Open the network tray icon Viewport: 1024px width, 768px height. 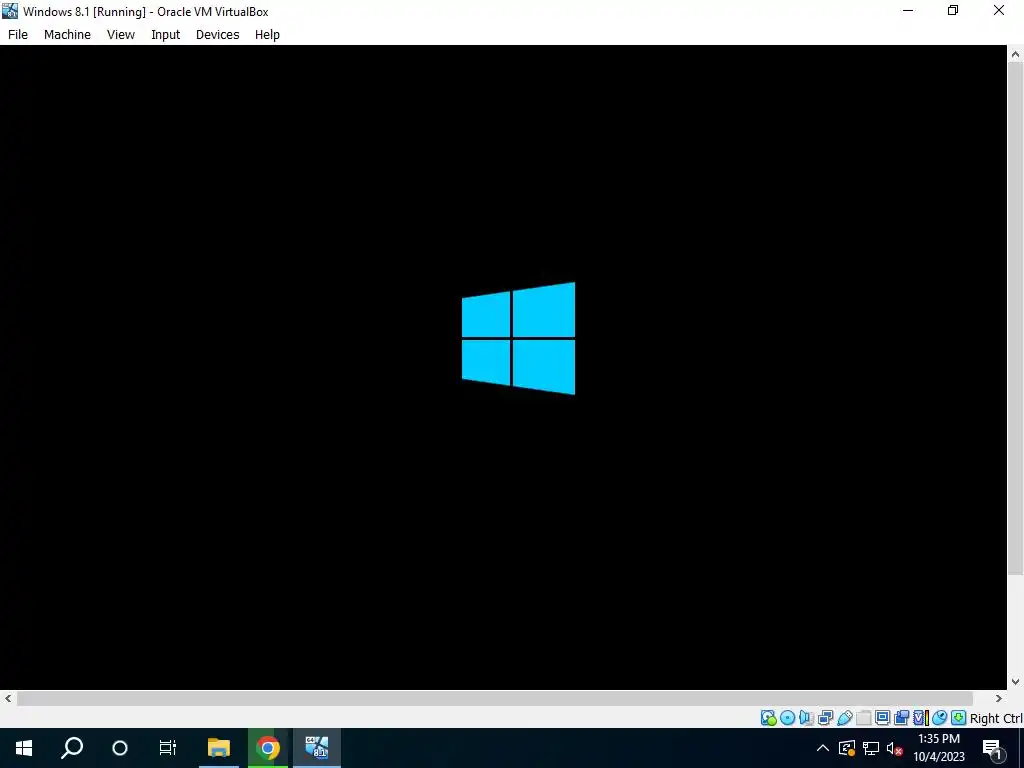[871, 748]
